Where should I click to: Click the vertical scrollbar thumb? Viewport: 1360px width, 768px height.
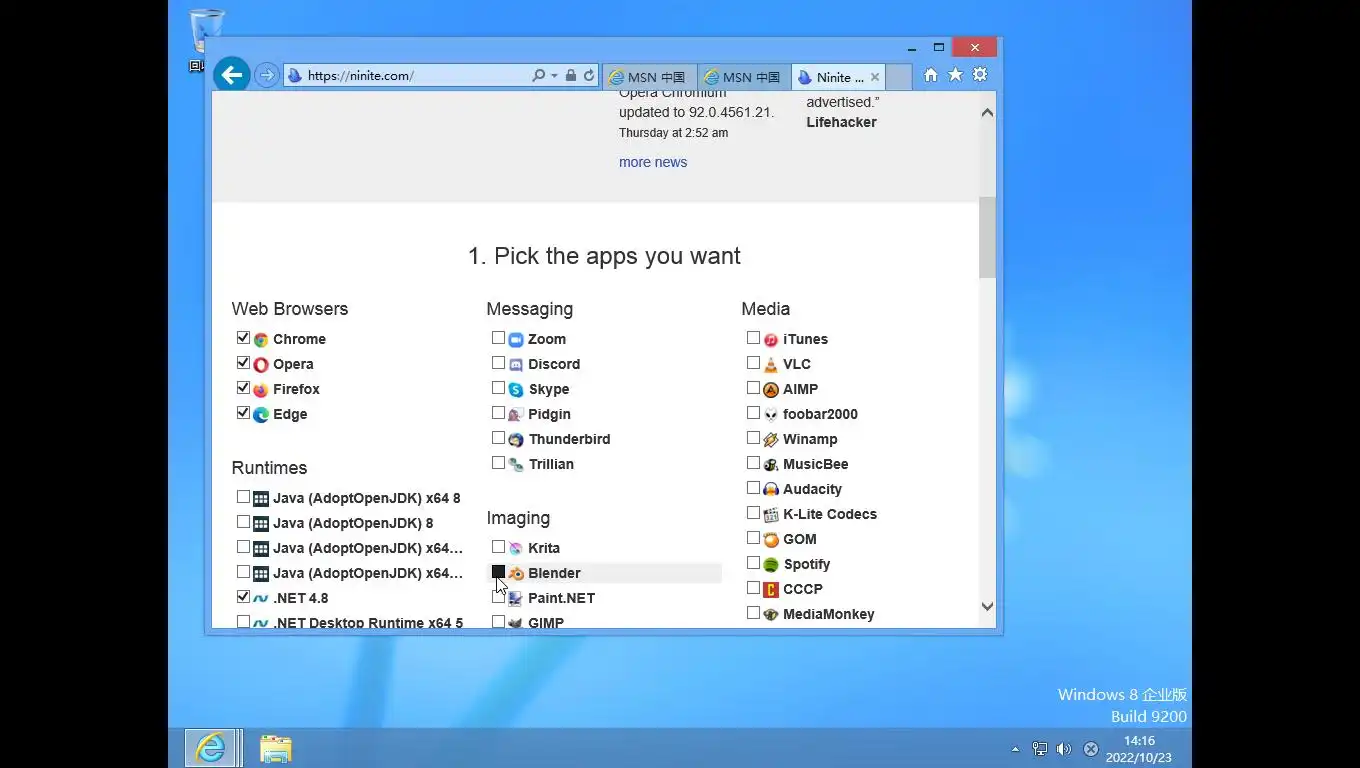pyautogui.click(x=987, y=237)
